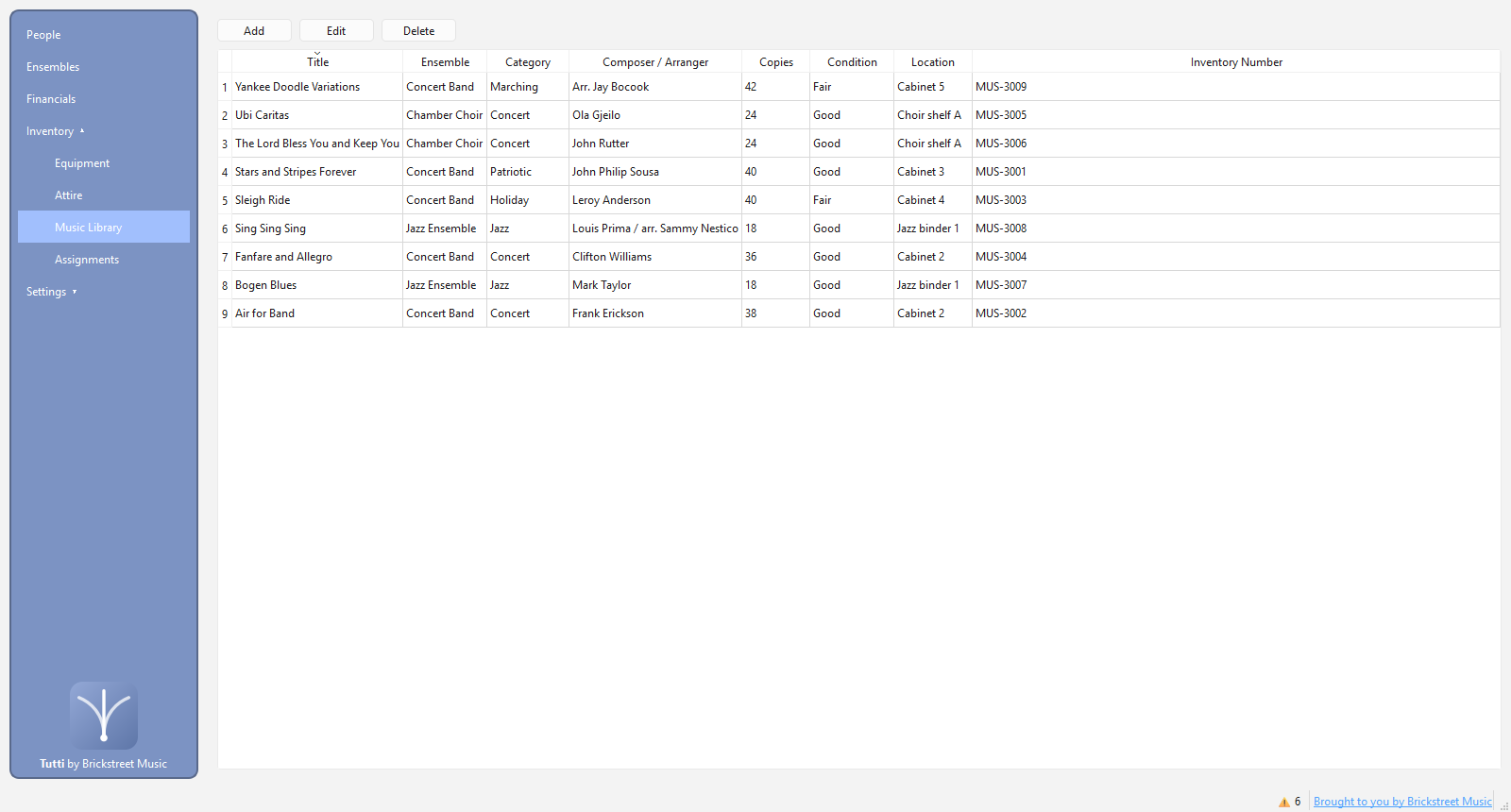Click copies value 38
This screenshot has width=1511, height=812.
[x=776, y=313]
